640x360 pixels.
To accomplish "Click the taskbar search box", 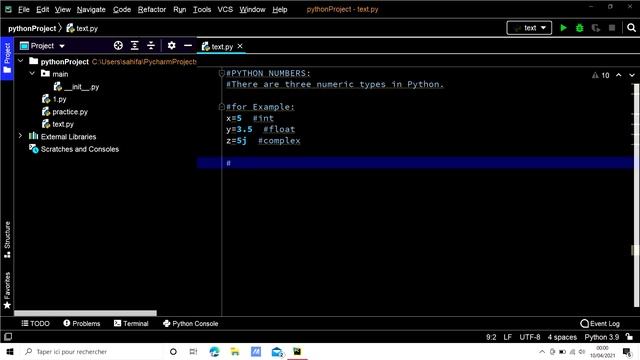I will click(91, 351).
